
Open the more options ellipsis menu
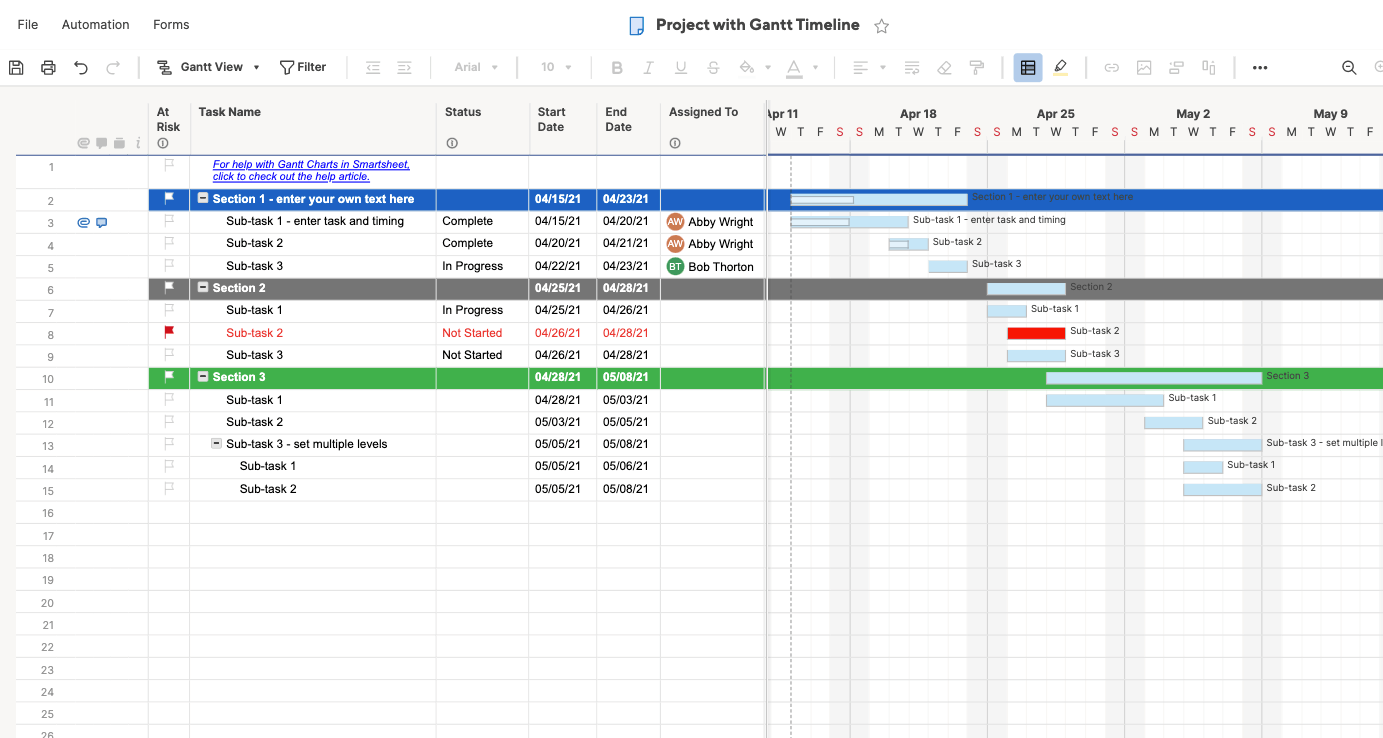[1260, 68]
